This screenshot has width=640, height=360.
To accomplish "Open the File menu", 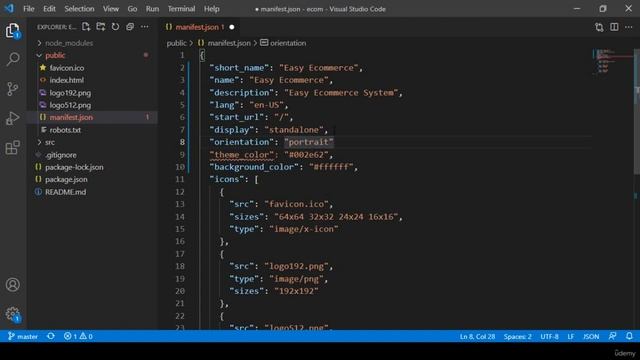I will 29,9.
